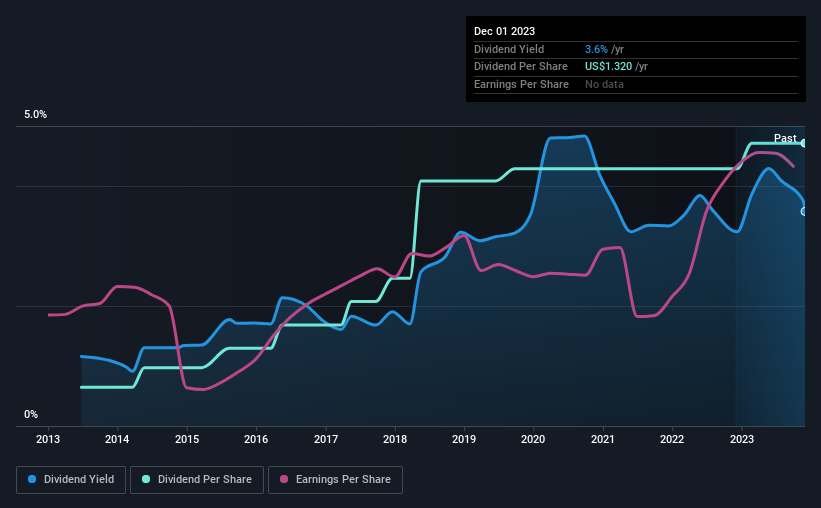The height and width of the screenshot is (508, 821).
Task: Click the Past label on chart
Action: pyautogui.click(x=785, y=138)
